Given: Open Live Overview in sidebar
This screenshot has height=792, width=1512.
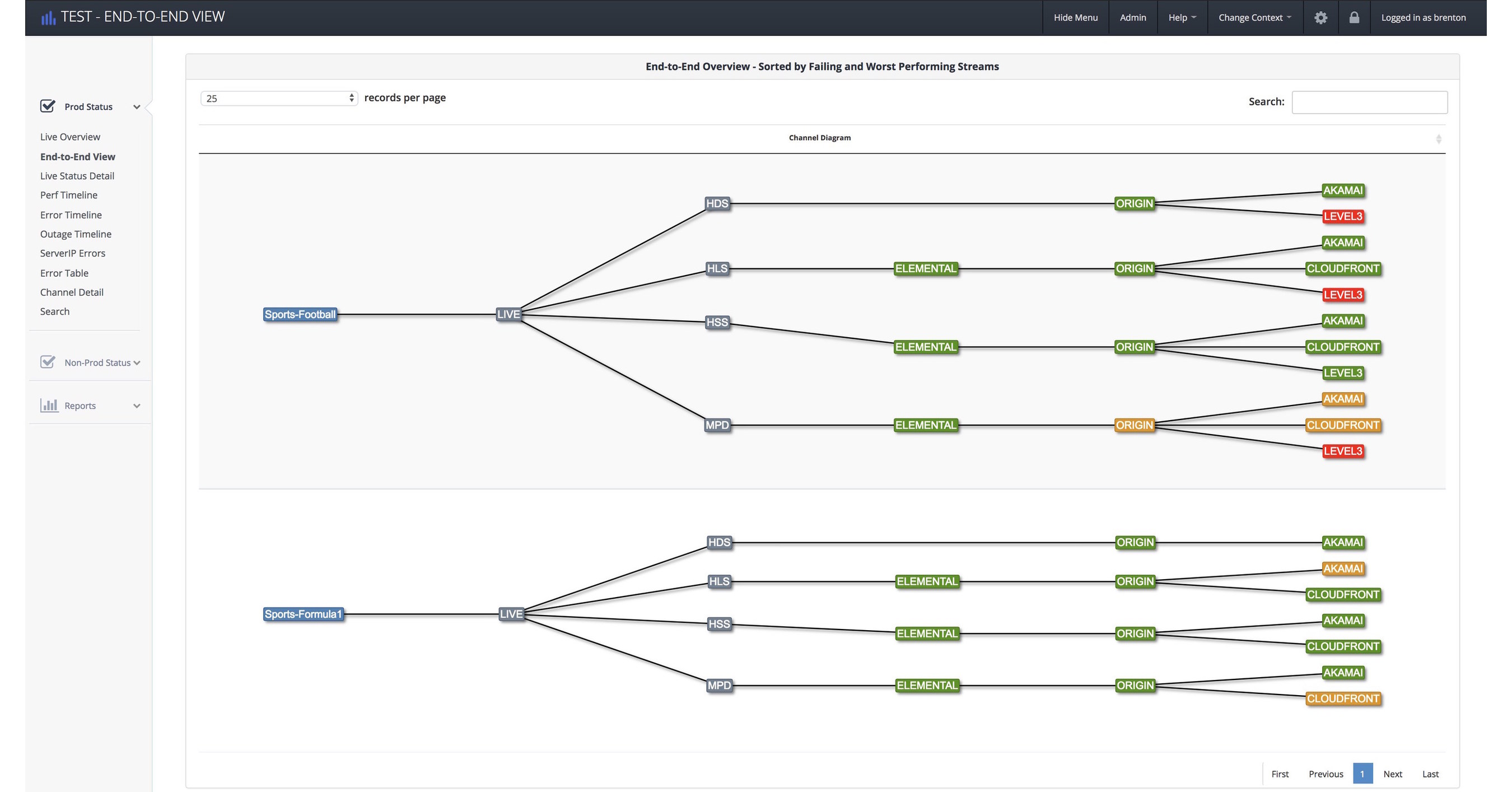Looking at the screenshot, I should [x=70, y=137].
